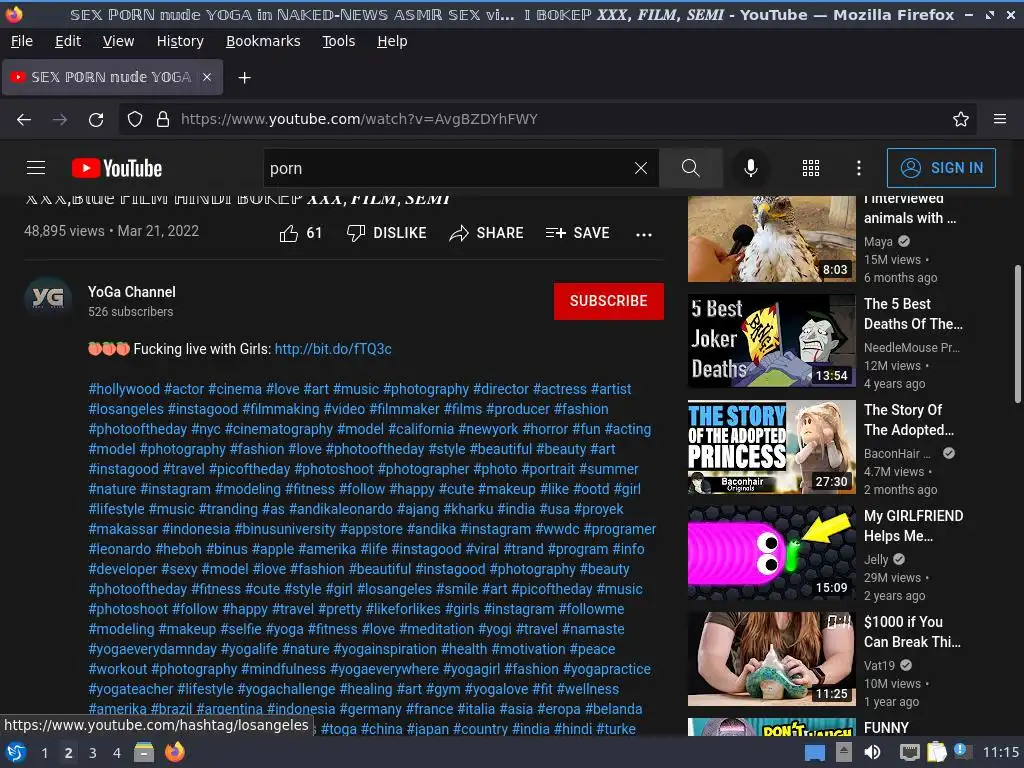Open a new tab with the plus button

click(244, 78)
